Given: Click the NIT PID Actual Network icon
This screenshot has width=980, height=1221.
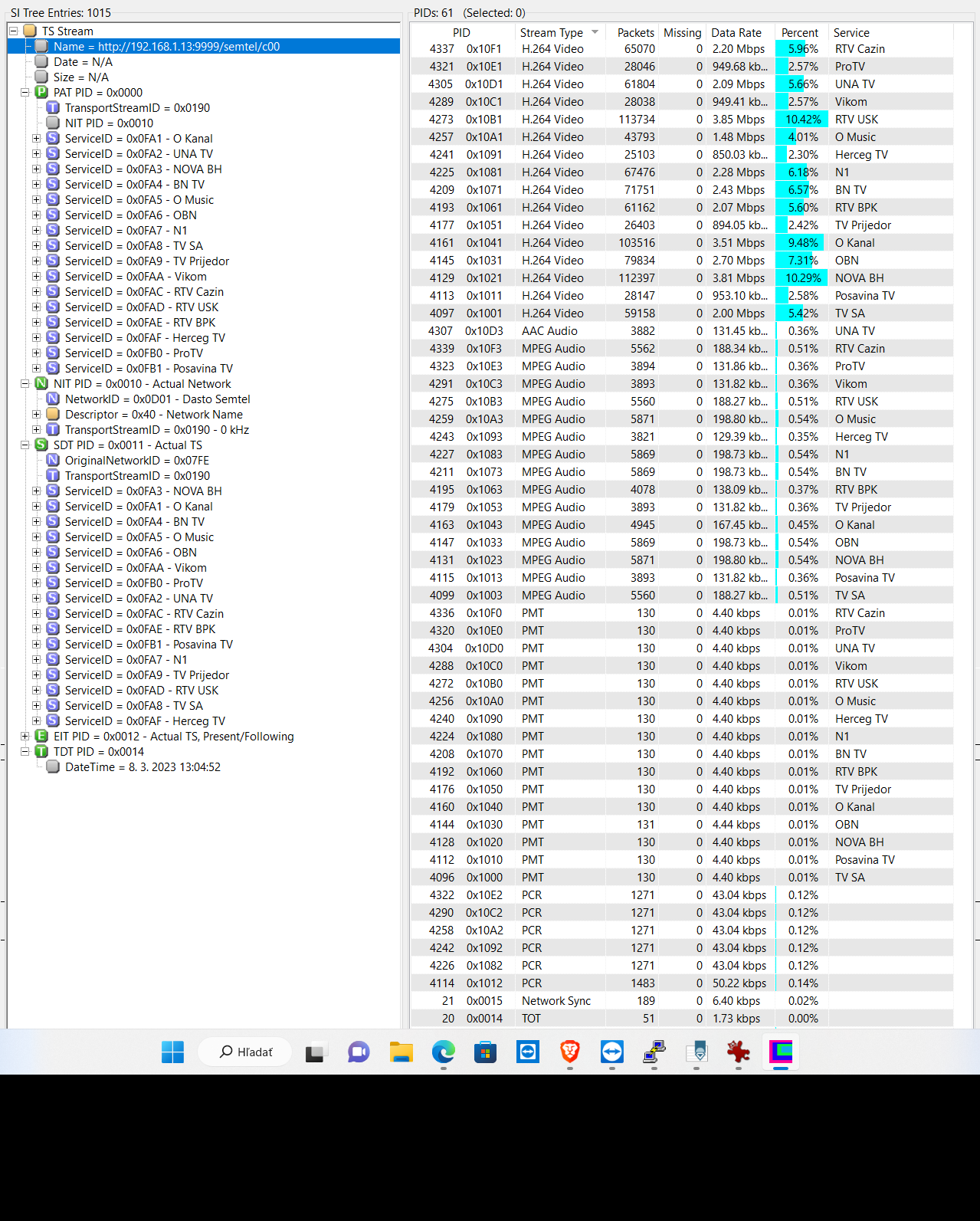Looking at the screenshot, I should click(x=41, y=384).
